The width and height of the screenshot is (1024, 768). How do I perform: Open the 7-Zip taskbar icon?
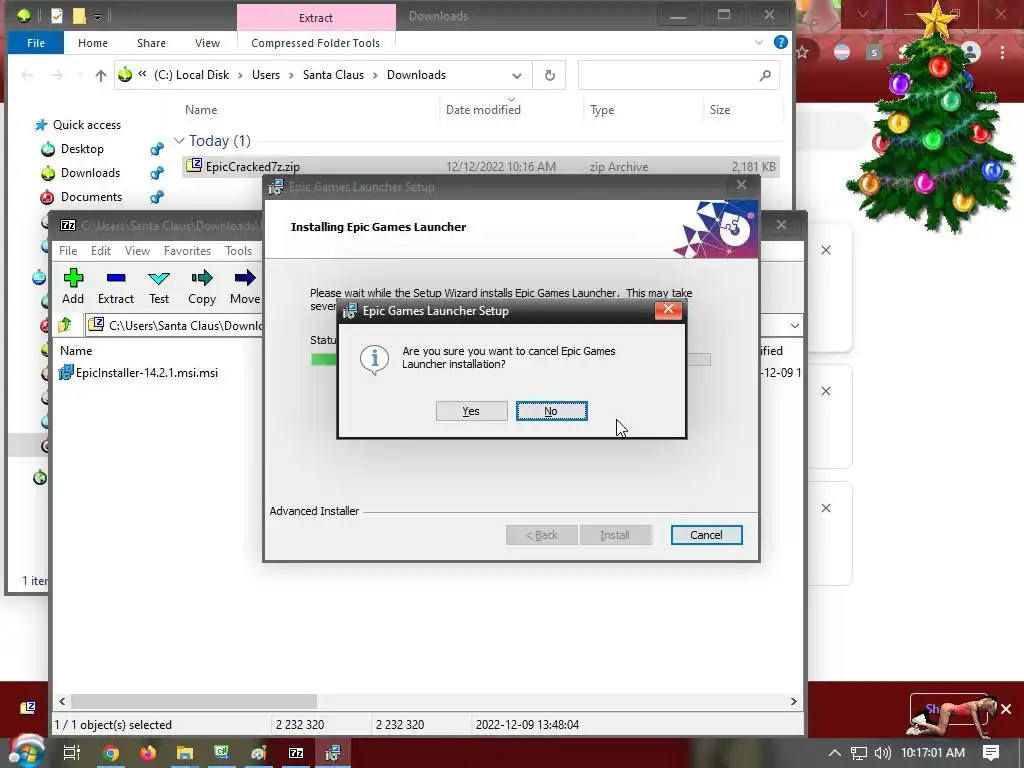[296, 753]
